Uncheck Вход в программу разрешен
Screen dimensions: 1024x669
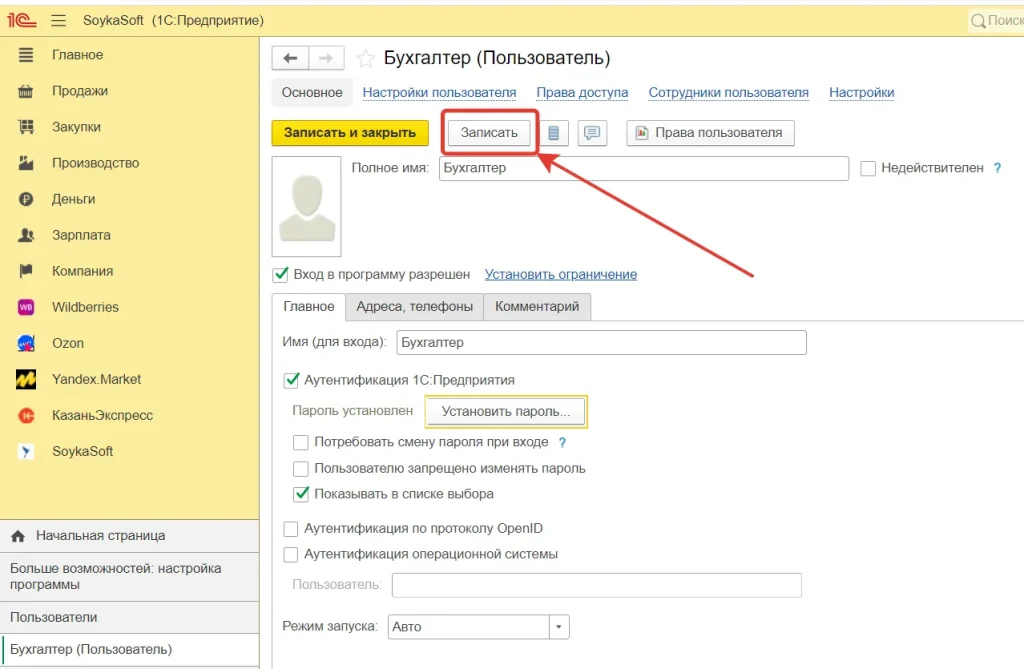pos(281,274)
